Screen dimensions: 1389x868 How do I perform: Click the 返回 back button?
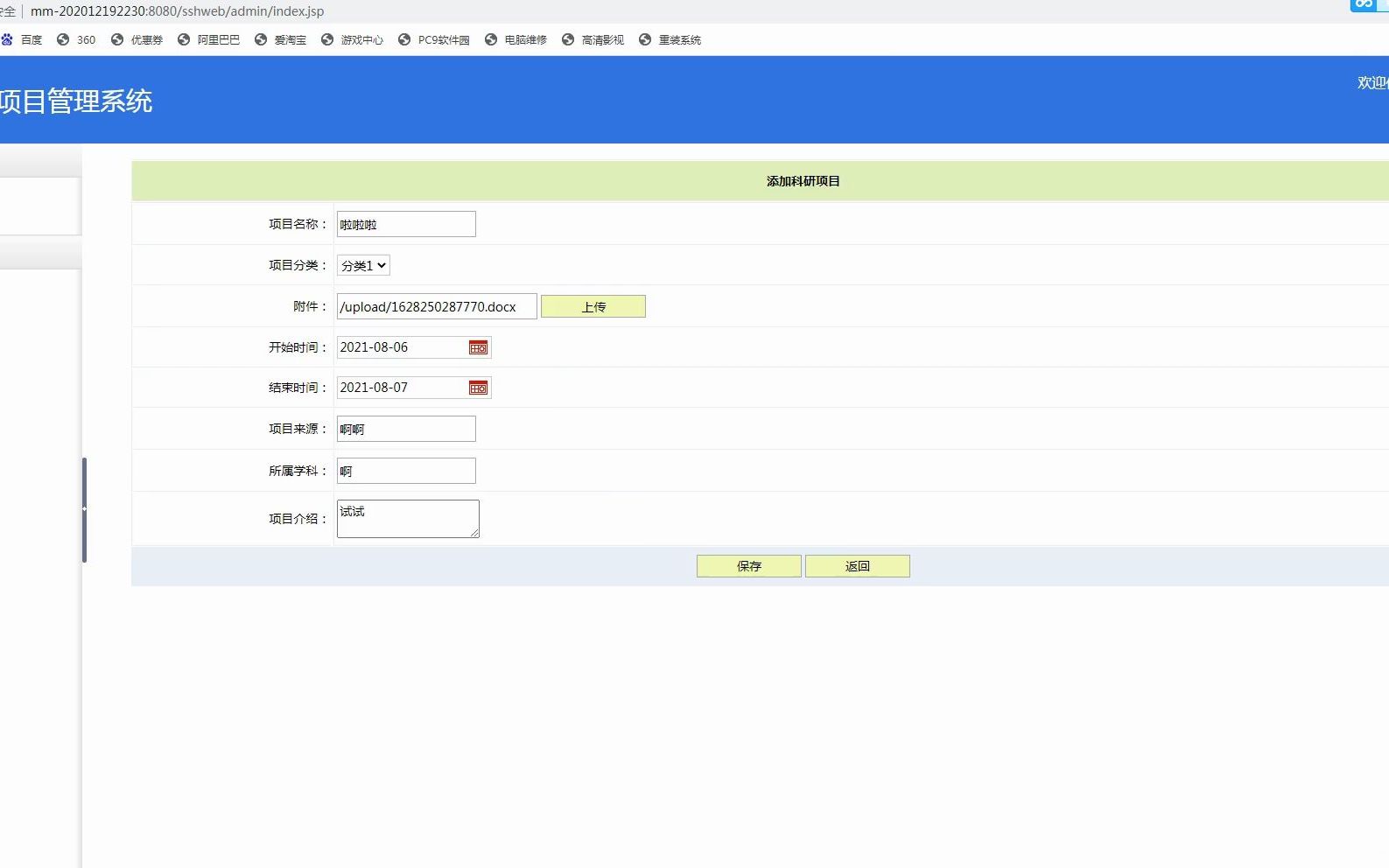[x=858, y=566]
